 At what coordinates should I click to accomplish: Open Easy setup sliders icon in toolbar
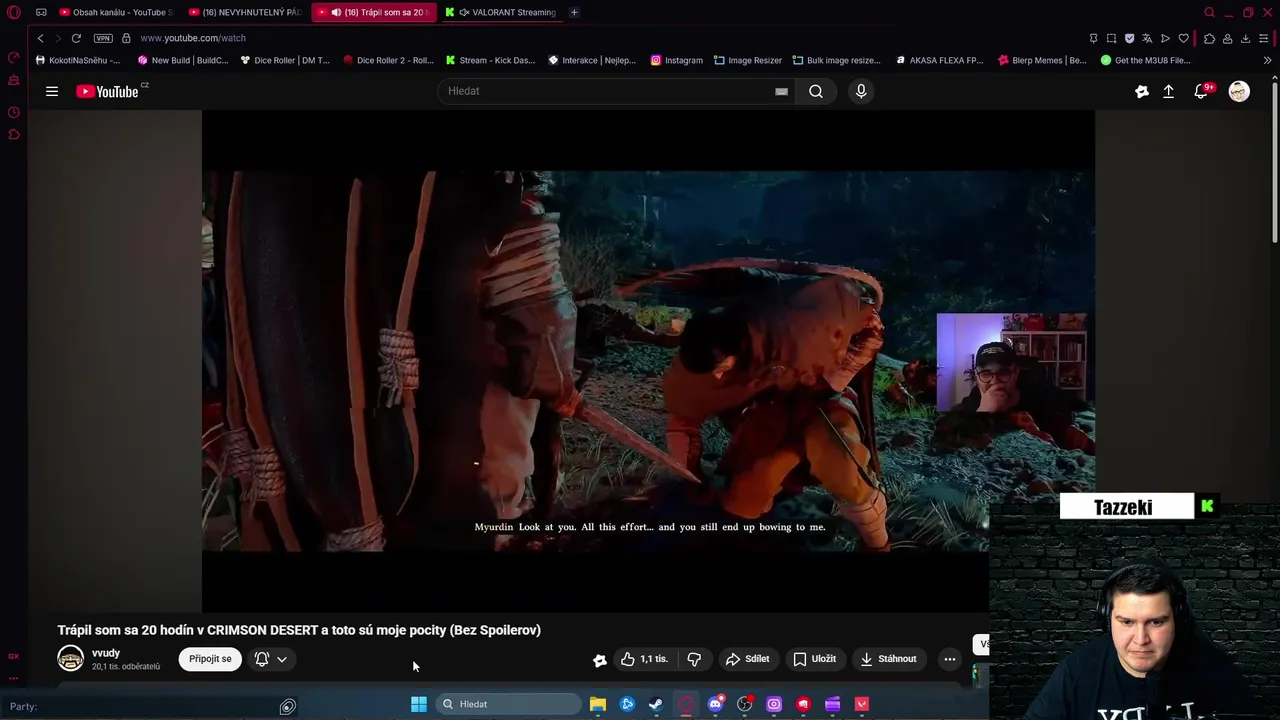point(1264,38)
